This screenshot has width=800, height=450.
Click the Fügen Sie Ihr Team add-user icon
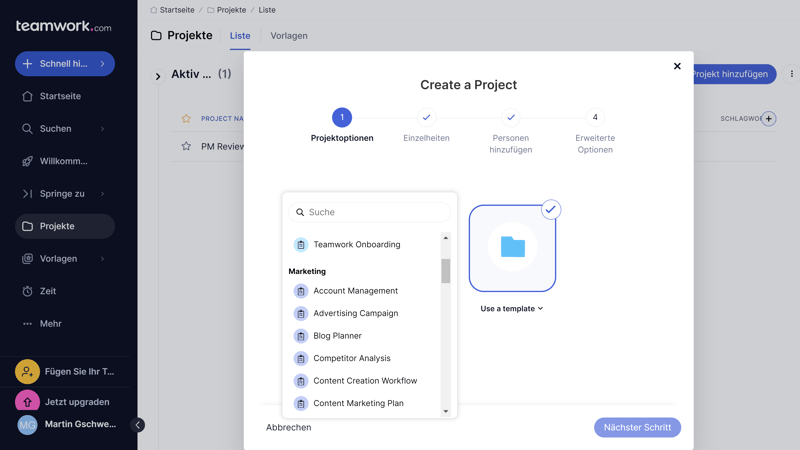[27, 371]
